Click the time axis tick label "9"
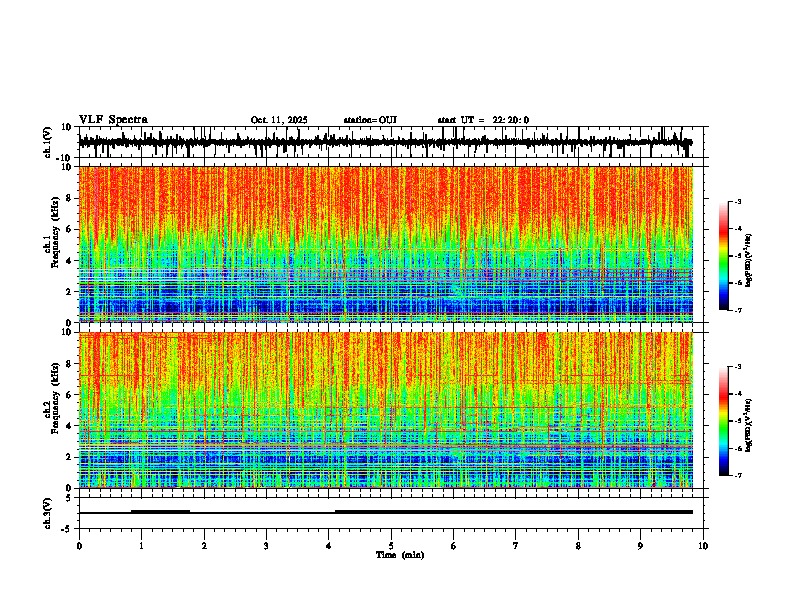The image size is (792, 612). [x=640, y=546]
